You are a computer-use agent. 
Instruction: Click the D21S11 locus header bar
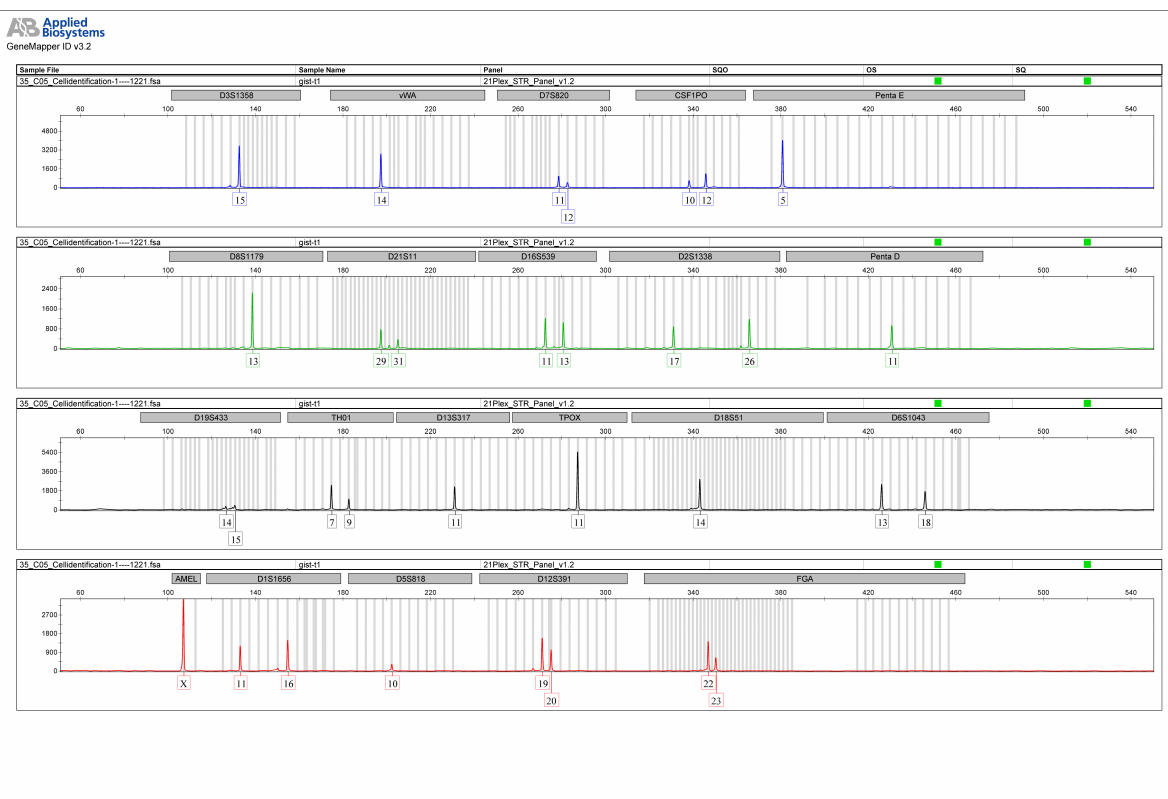coord(402,256)
